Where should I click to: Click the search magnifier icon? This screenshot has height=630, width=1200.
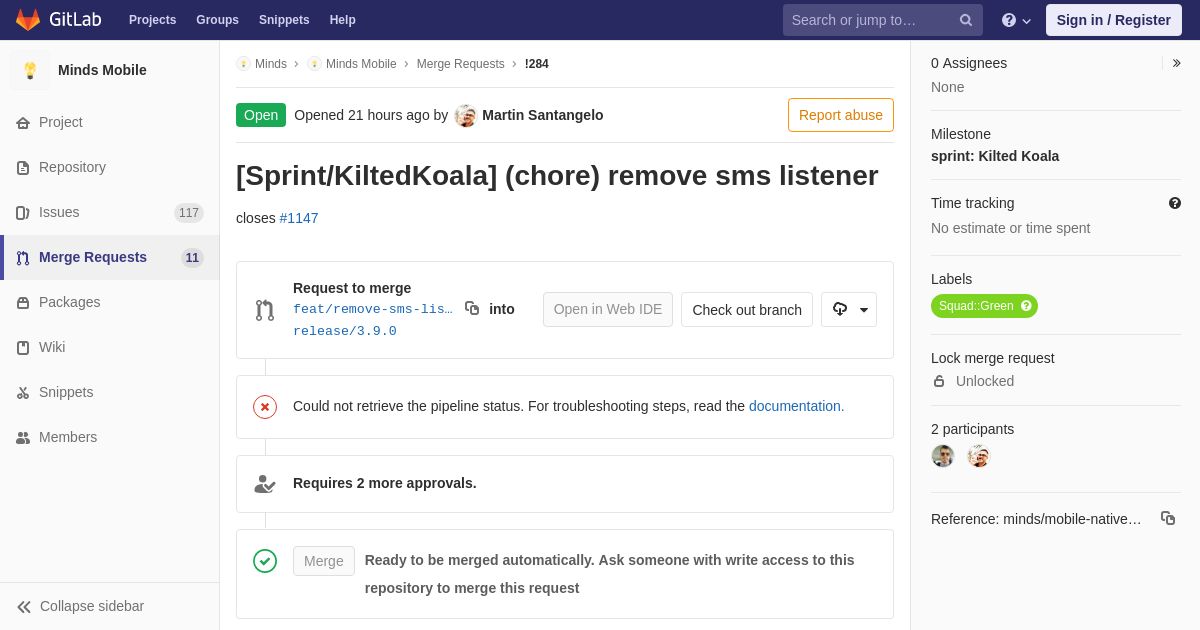pyautogui.click(x=966, y=20)
